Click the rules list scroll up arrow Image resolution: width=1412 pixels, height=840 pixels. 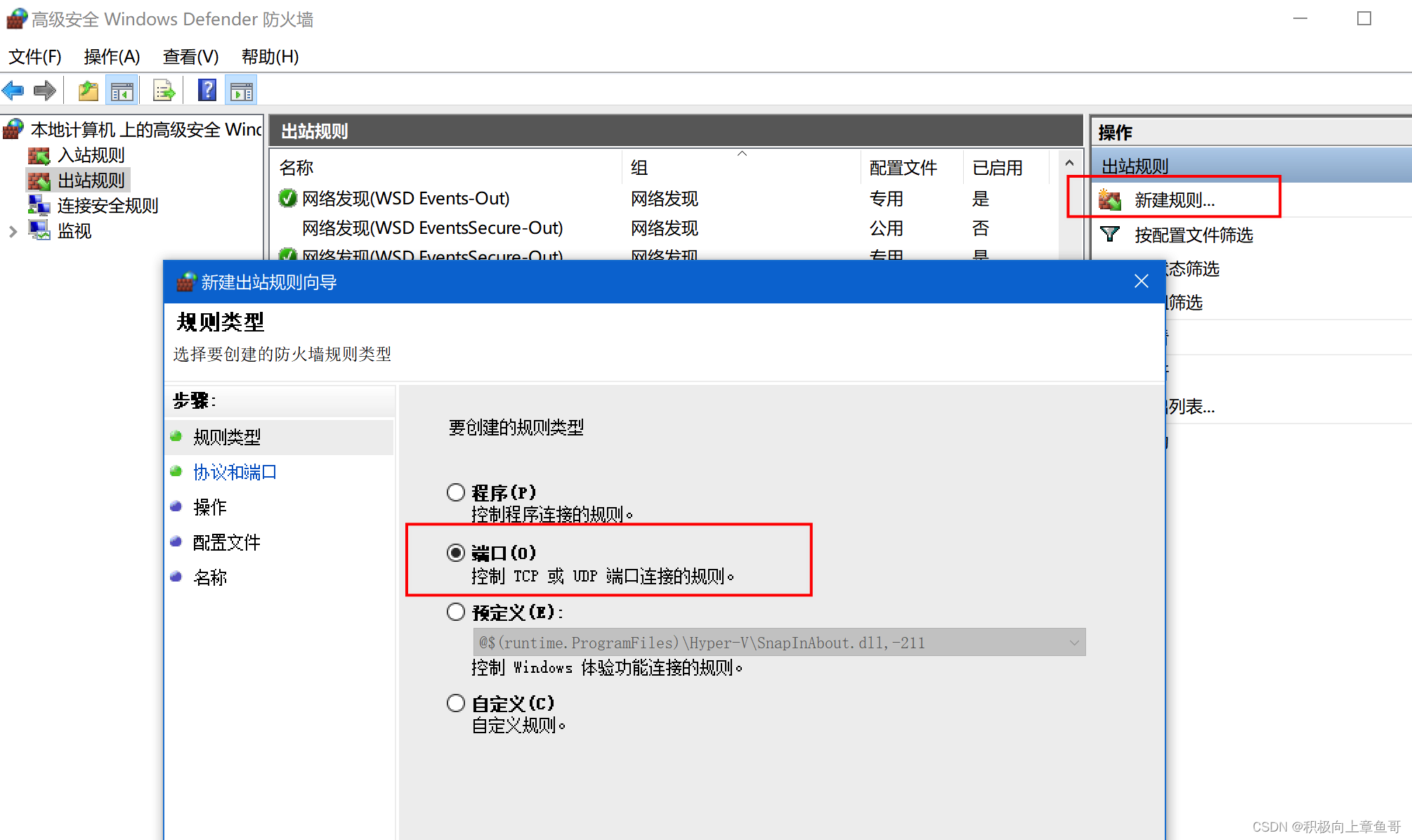[1069, 164]
